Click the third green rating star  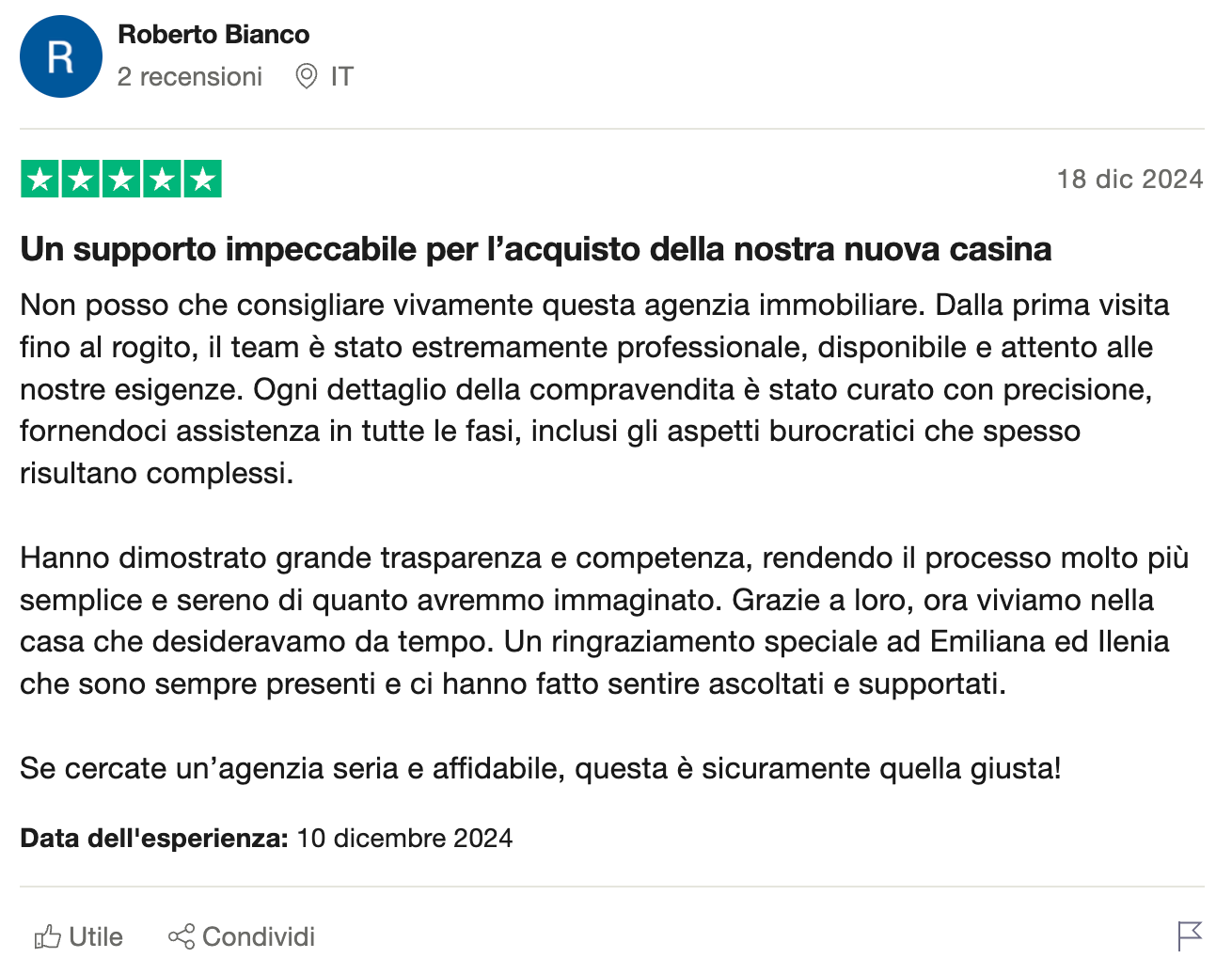(x=121, y=179)
